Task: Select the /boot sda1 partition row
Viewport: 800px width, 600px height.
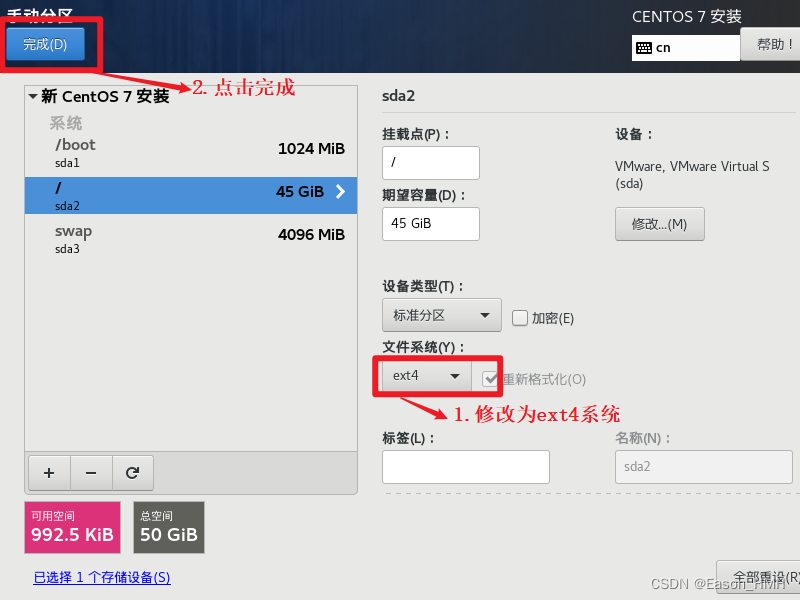Action: pyautogui.click(x=191, y=153)
